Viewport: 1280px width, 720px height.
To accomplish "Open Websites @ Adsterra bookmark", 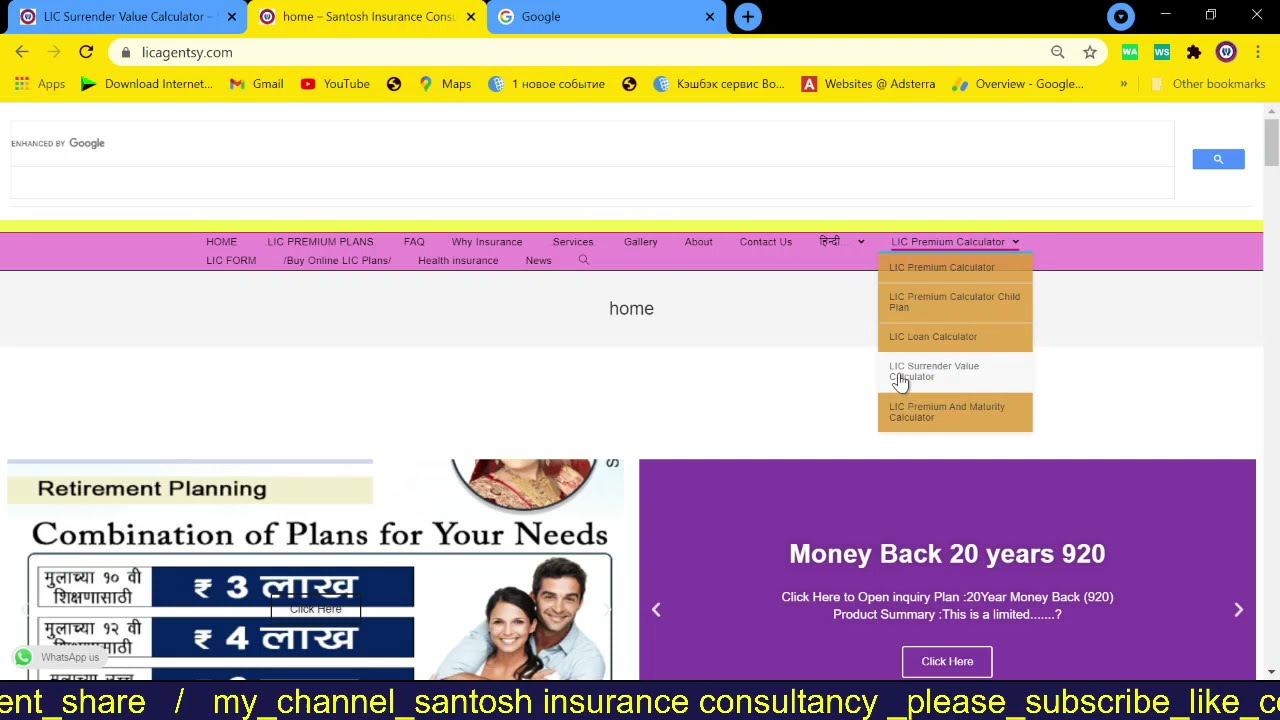I will (x=869, y=84).
